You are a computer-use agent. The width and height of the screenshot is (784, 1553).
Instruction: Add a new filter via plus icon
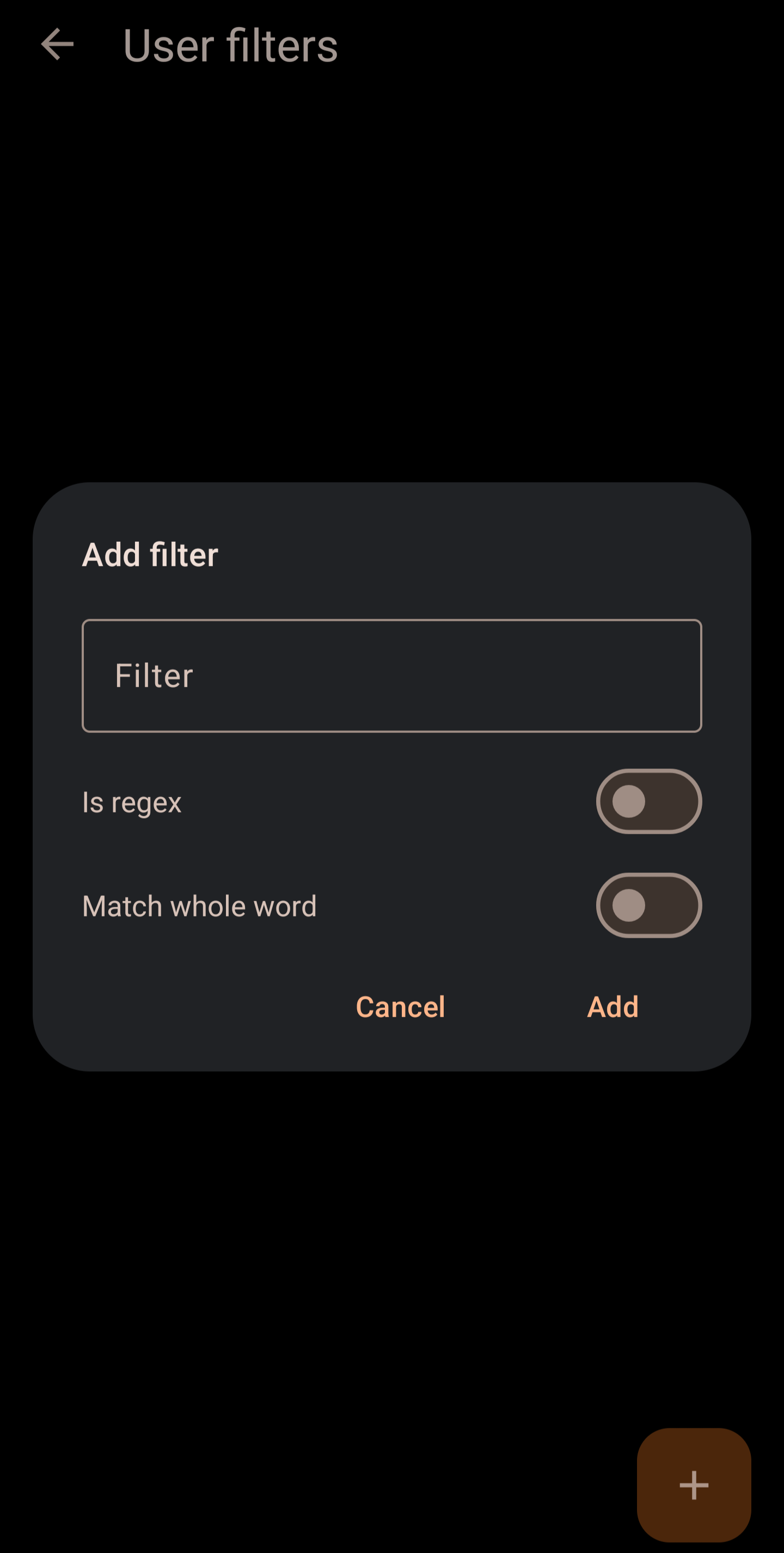pyautogui.click(x=694, y=1484)
